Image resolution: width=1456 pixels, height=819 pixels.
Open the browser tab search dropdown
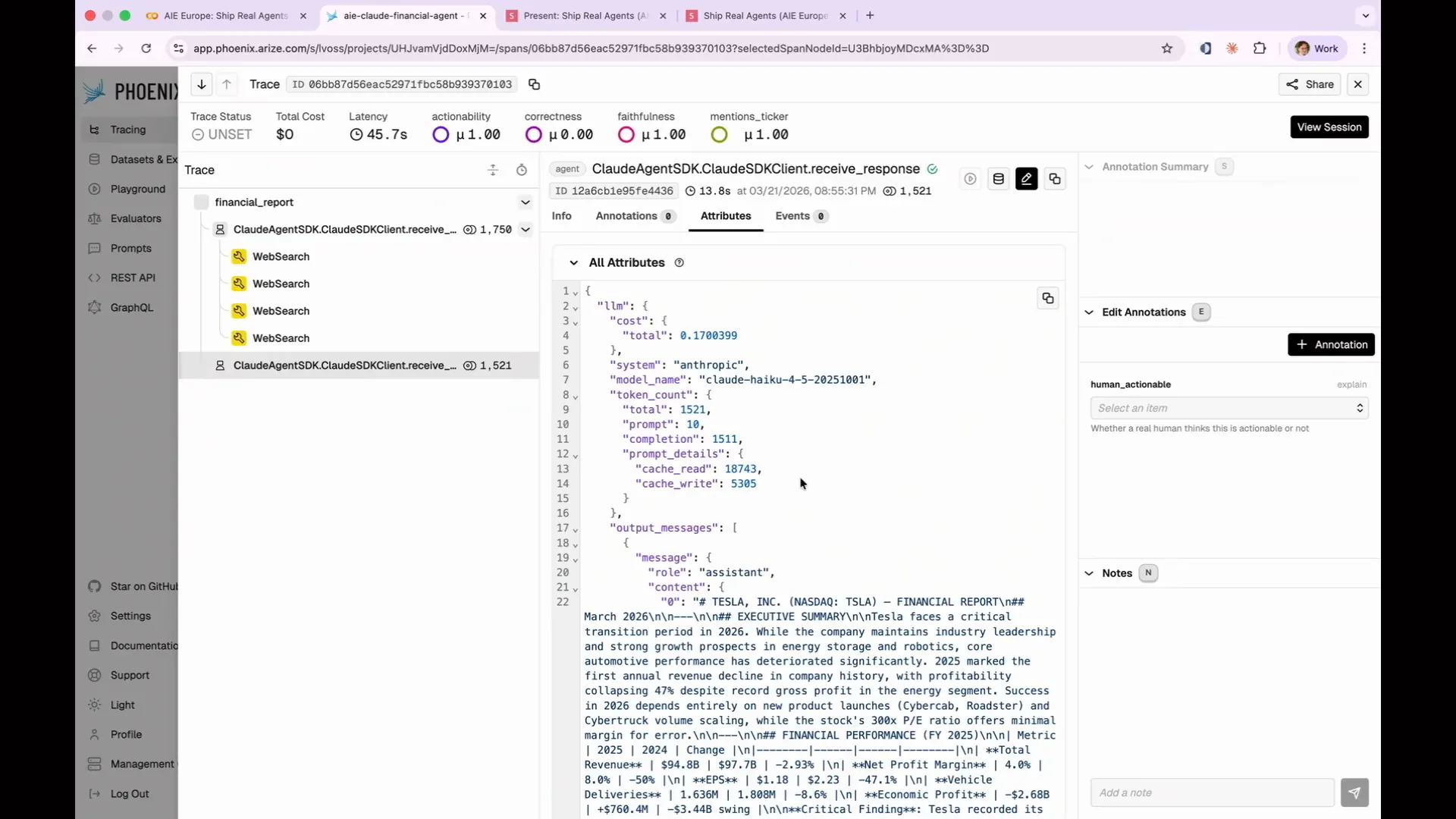[x=1366, y=15]
